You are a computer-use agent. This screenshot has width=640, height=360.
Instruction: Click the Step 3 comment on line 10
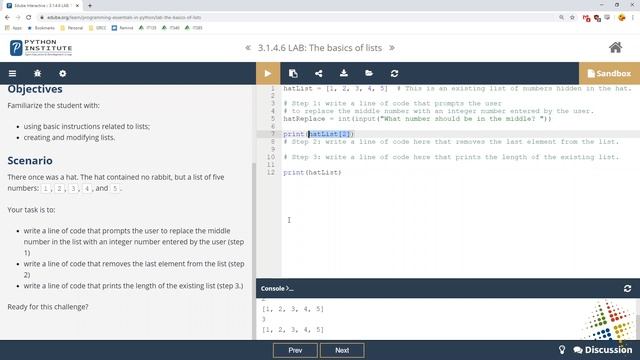(x=451, y=157)
